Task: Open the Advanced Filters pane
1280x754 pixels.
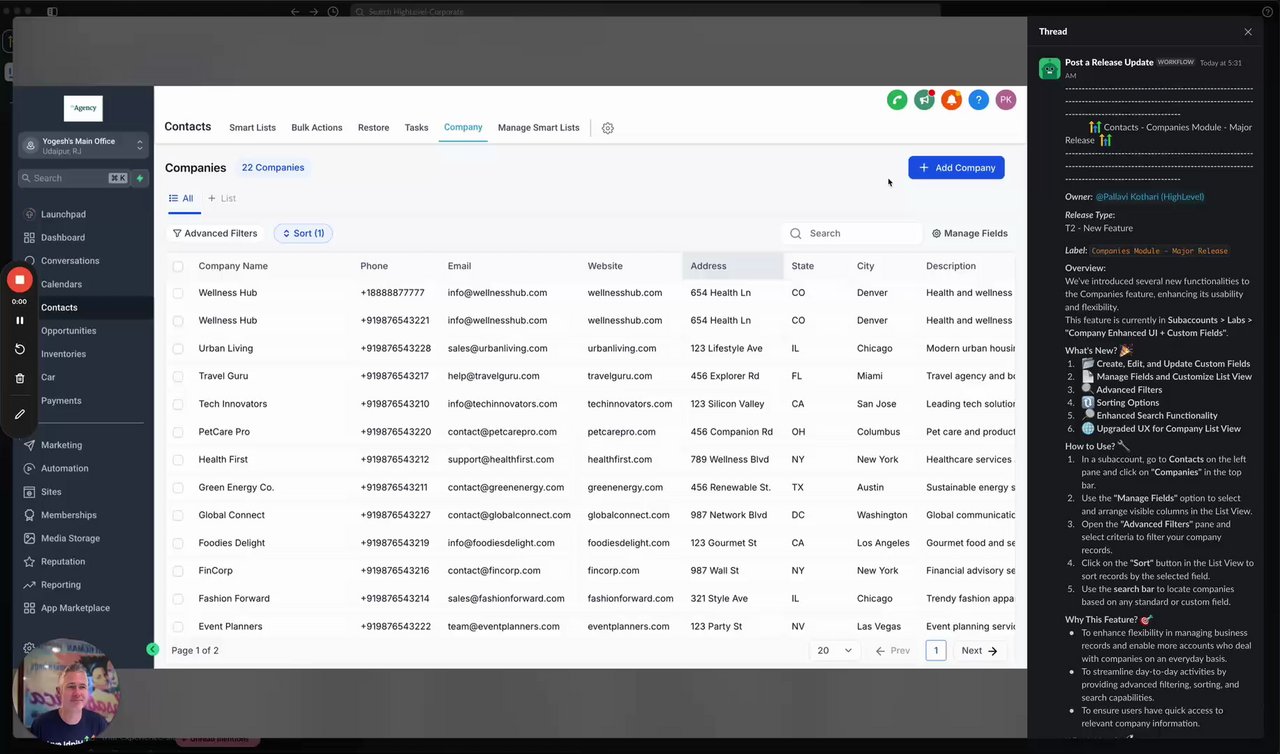Action: 215,233
